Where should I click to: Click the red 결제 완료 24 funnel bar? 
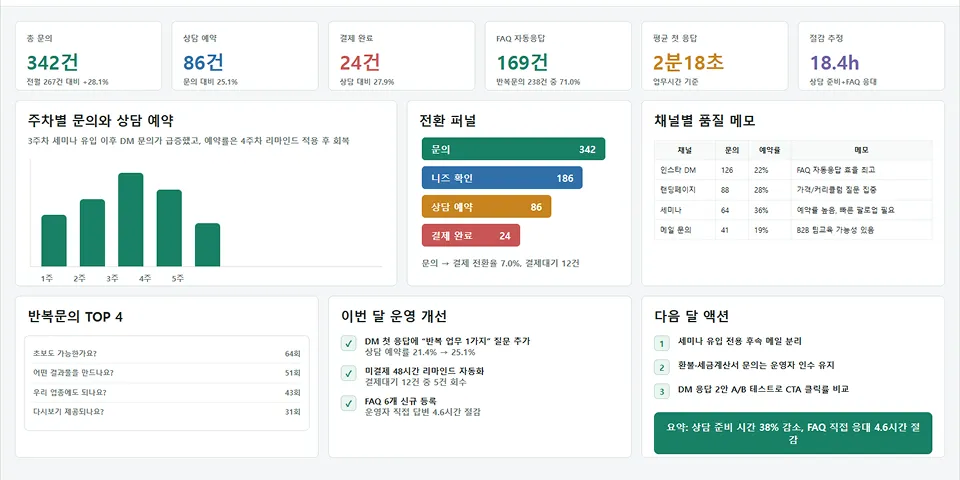click(x=471, y=235)
